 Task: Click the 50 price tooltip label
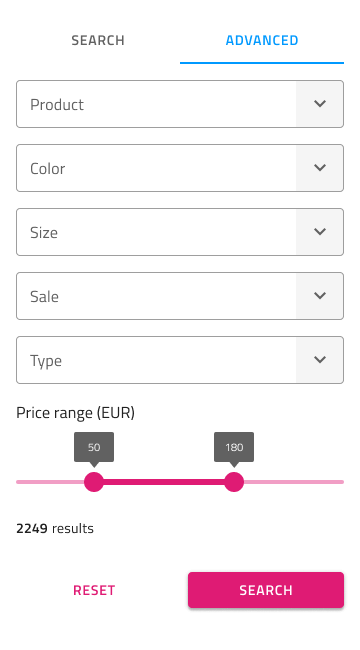point(94,447)
